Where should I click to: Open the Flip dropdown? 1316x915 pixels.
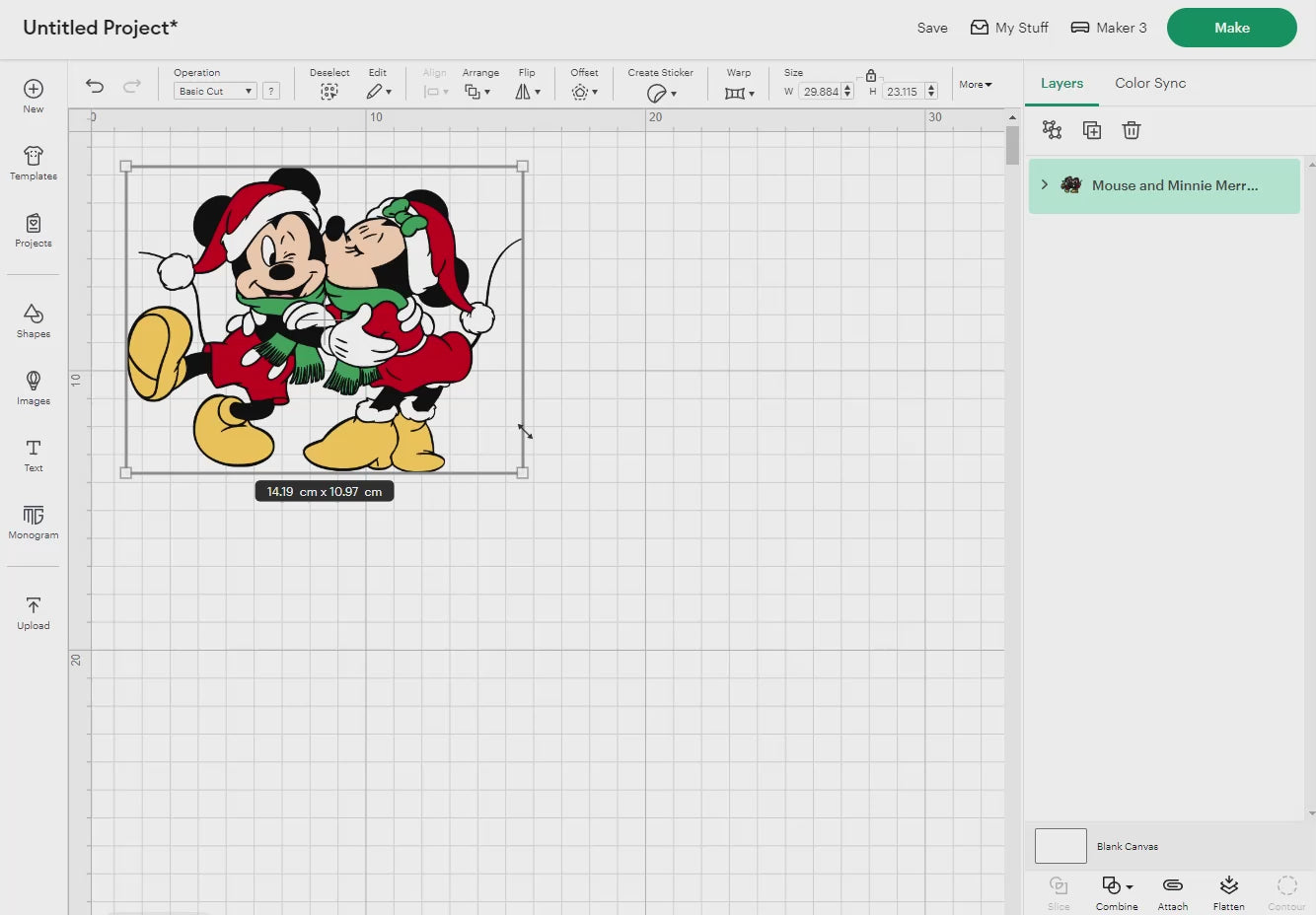528,92
